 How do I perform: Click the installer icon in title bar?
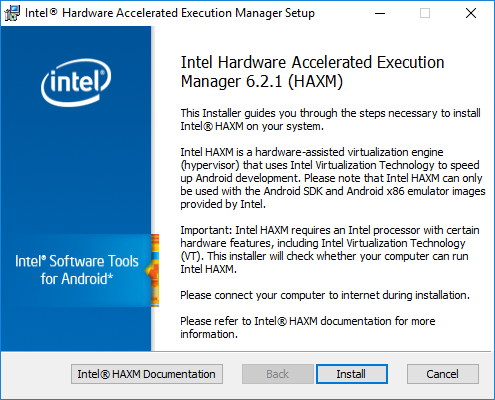(12, 13)
